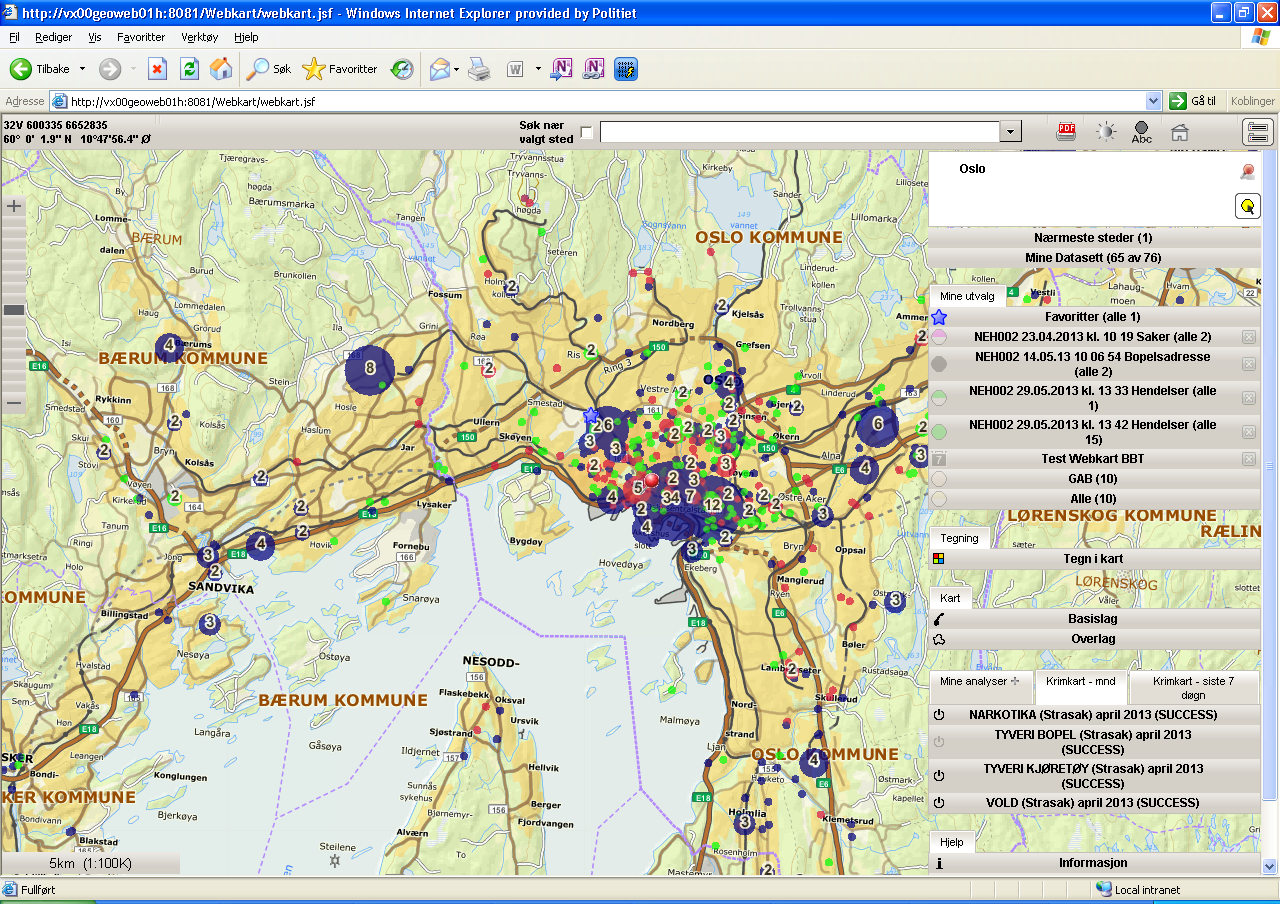Open the address bar dropdown arrow
Viewport: 1280px width, 904px height.
pos(1153,101)
